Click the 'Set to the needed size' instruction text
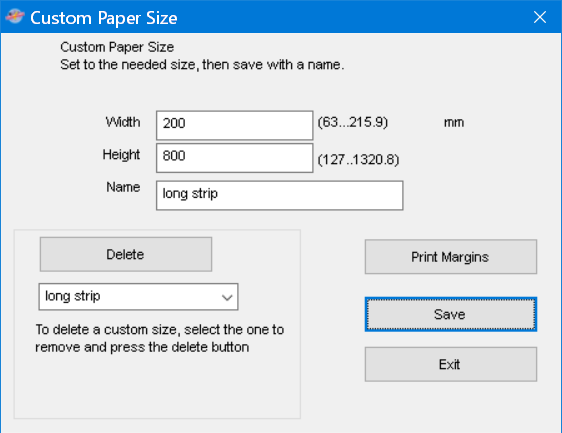 (x=202, y=65)
